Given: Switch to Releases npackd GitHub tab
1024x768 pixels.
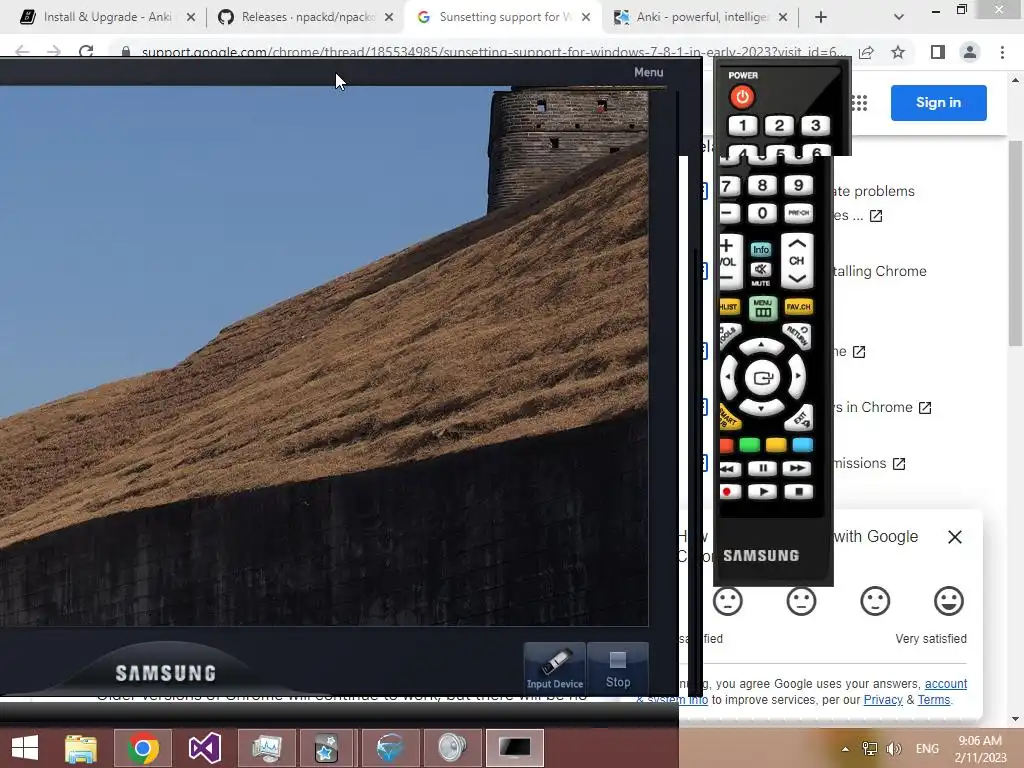Looking at the screenshot, I should click(306, 17).
